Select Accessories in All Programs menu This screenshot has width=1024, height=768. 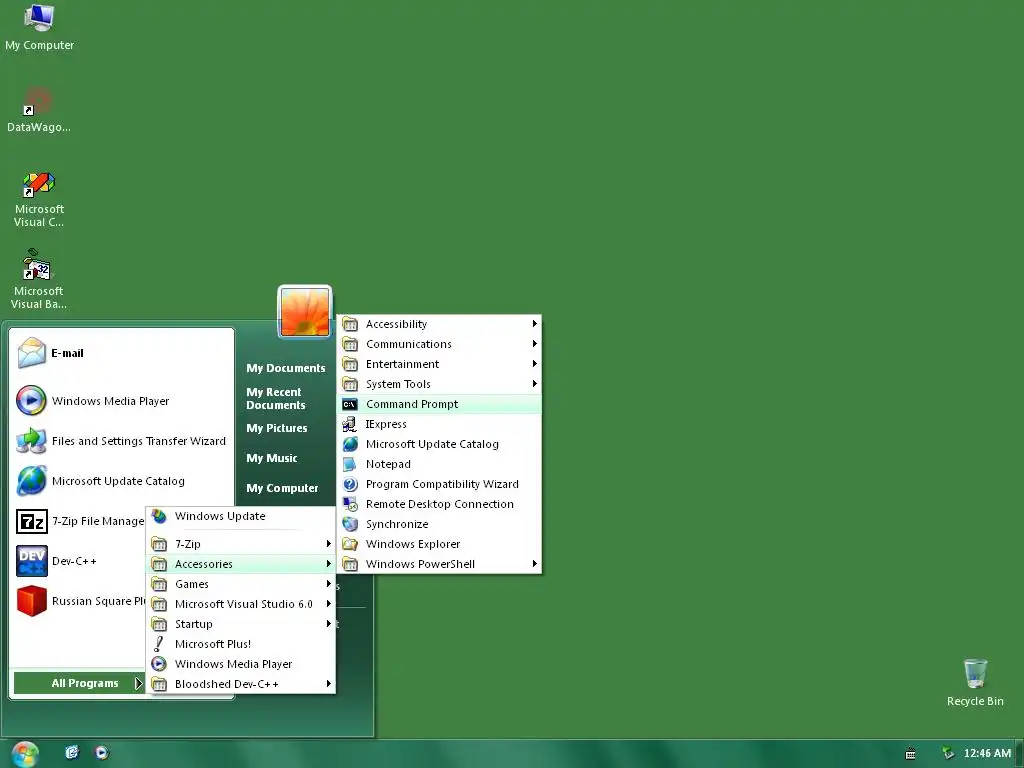pos(241,564)
